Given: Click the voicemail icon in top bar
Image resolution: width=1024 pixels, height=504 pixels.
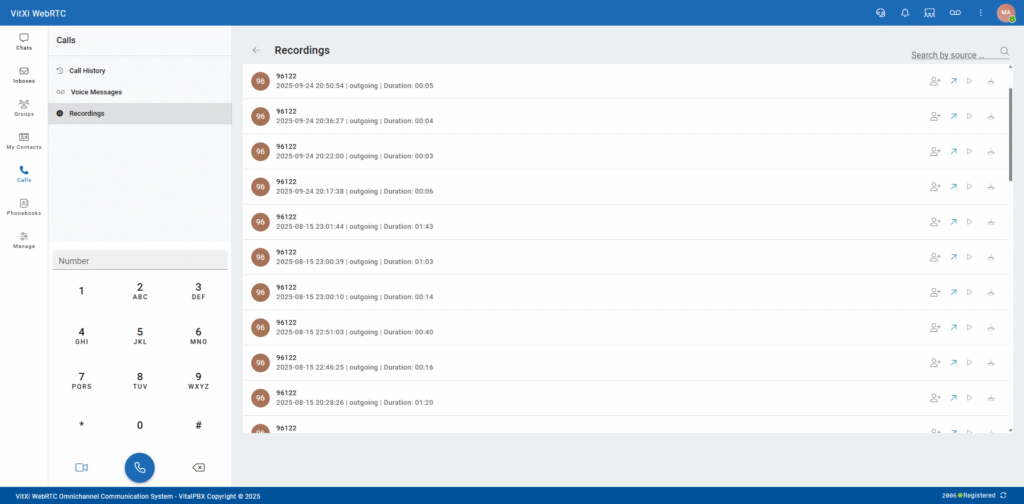Looking at the screenshot, I should point(955,13).
